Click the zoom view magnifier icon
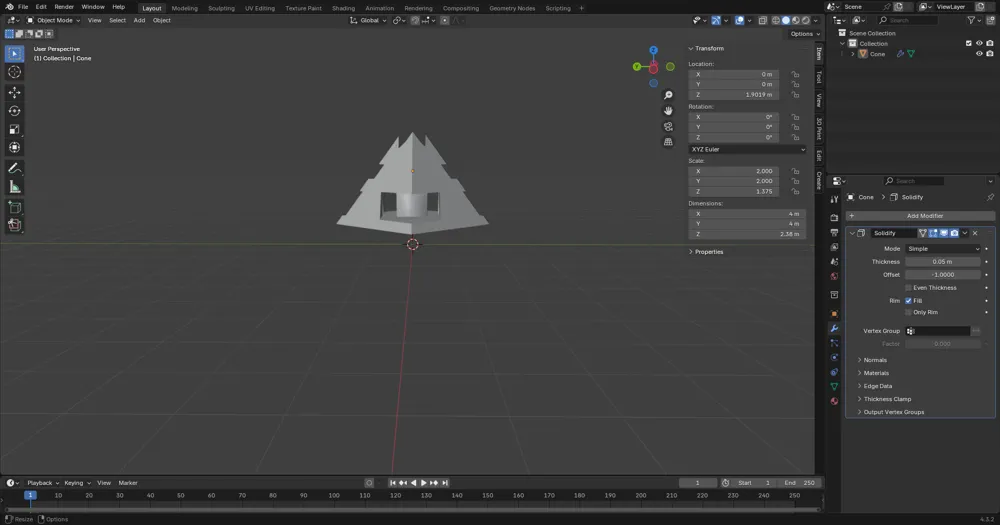 tap(668, 95)
